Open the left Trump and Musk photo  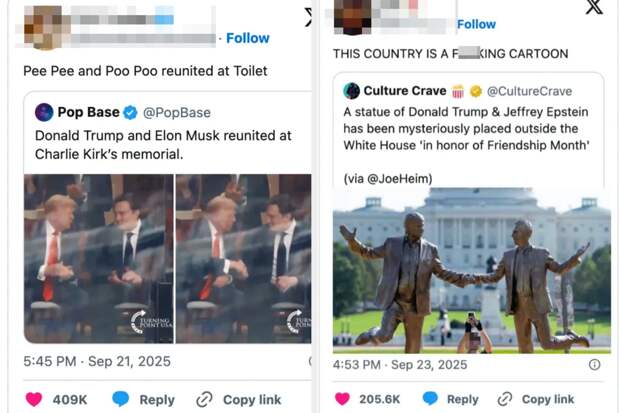pos(98,258)
